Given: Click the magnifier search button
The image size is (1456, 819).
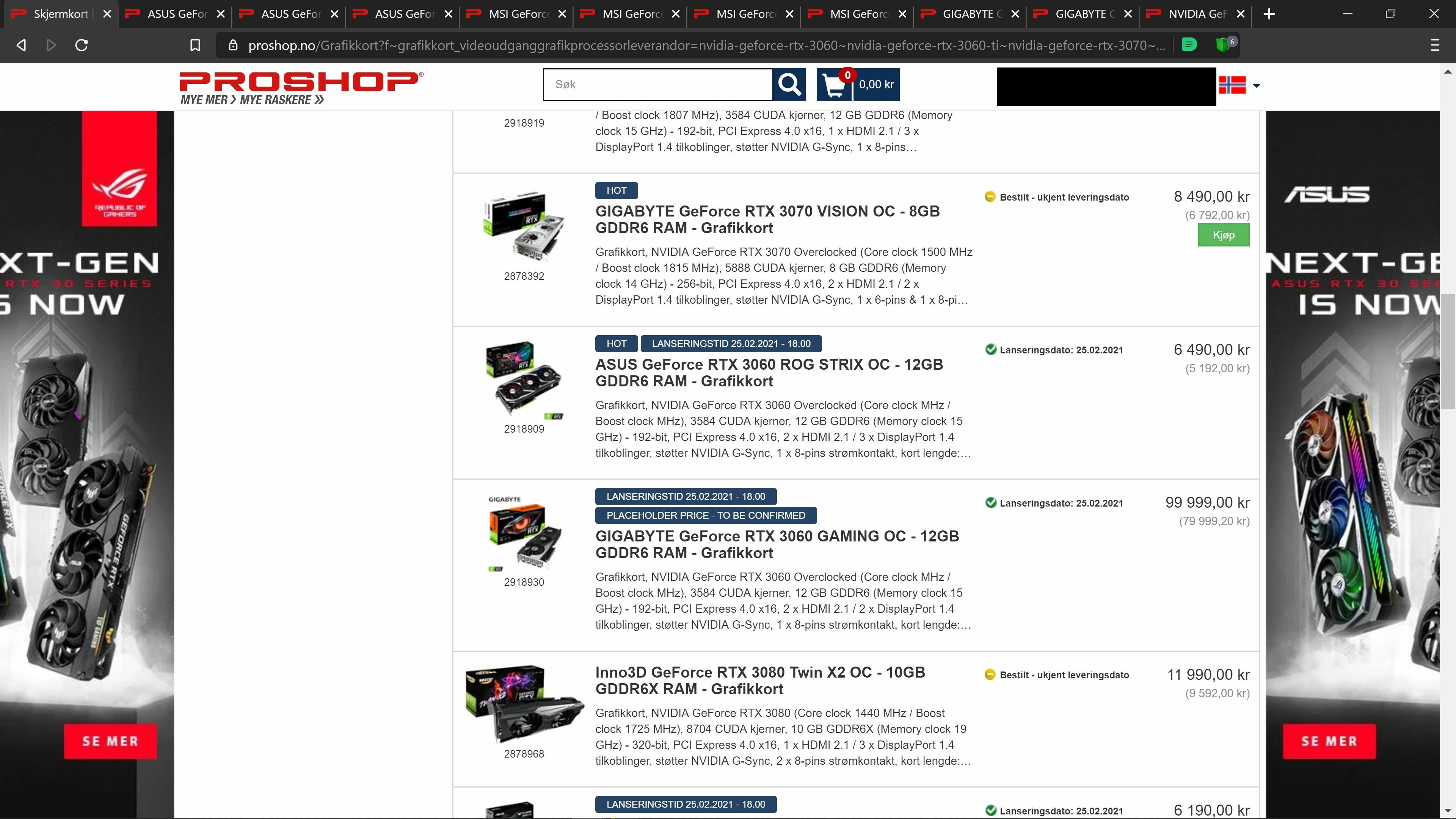Looking at the screenshot, I should tap(789, 85).
